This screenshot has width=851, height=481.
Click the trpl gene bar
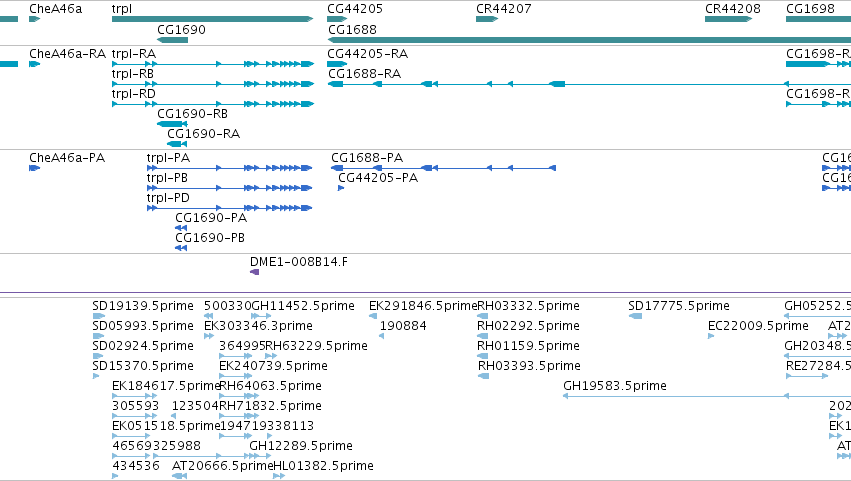212,19
